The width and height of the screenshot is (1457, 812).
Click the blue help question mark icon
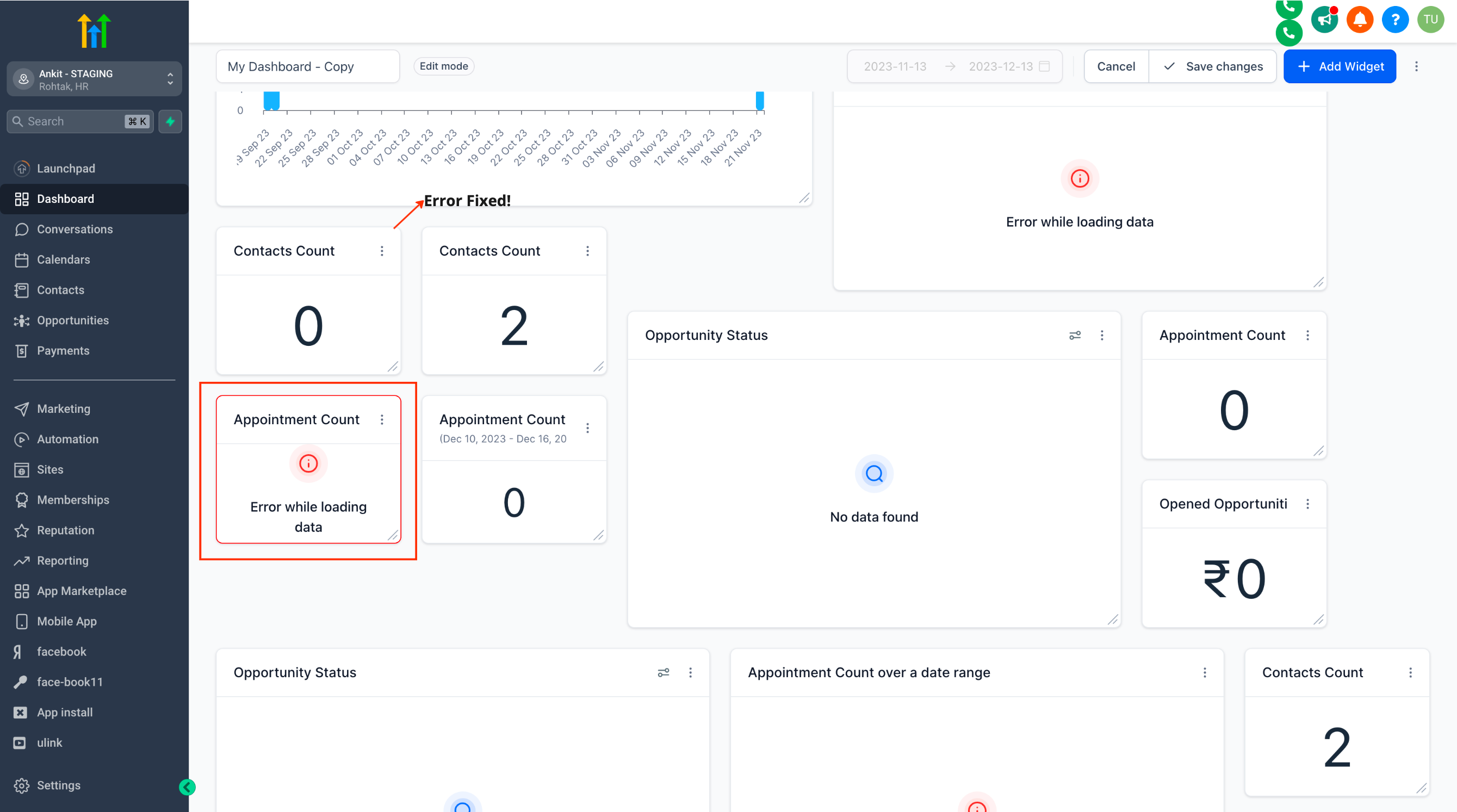pyautogui.click(x=1395, y=20)
